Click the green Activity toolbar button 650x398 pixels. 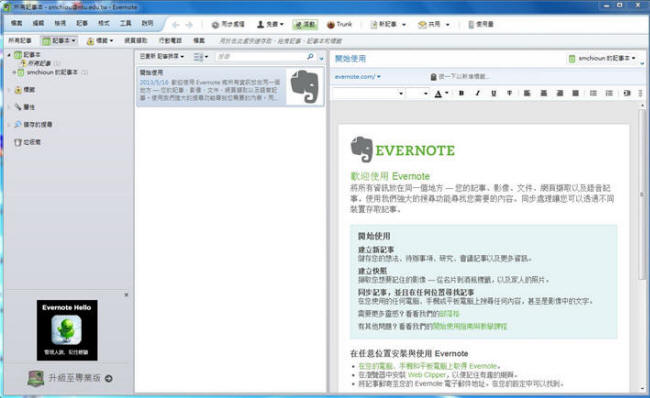pos(305,24)
